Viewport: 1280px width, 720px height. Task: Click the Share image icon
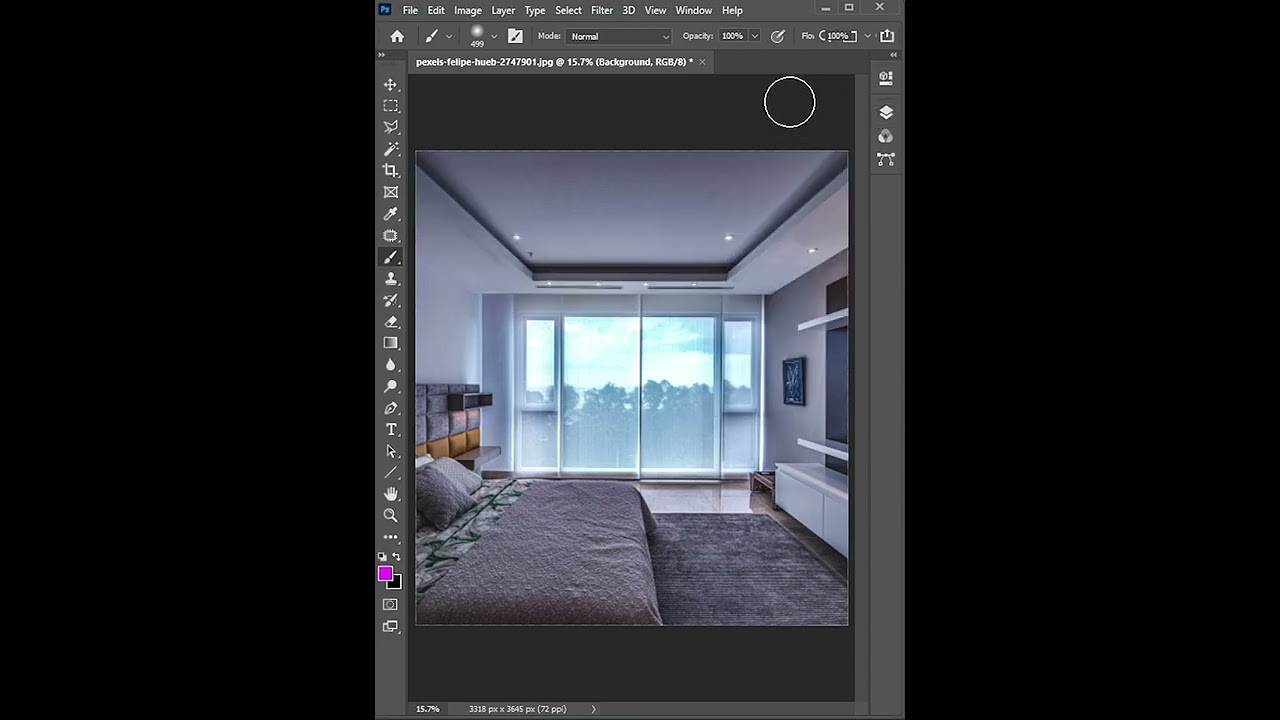pyautogui.click(x=887, y=36)
